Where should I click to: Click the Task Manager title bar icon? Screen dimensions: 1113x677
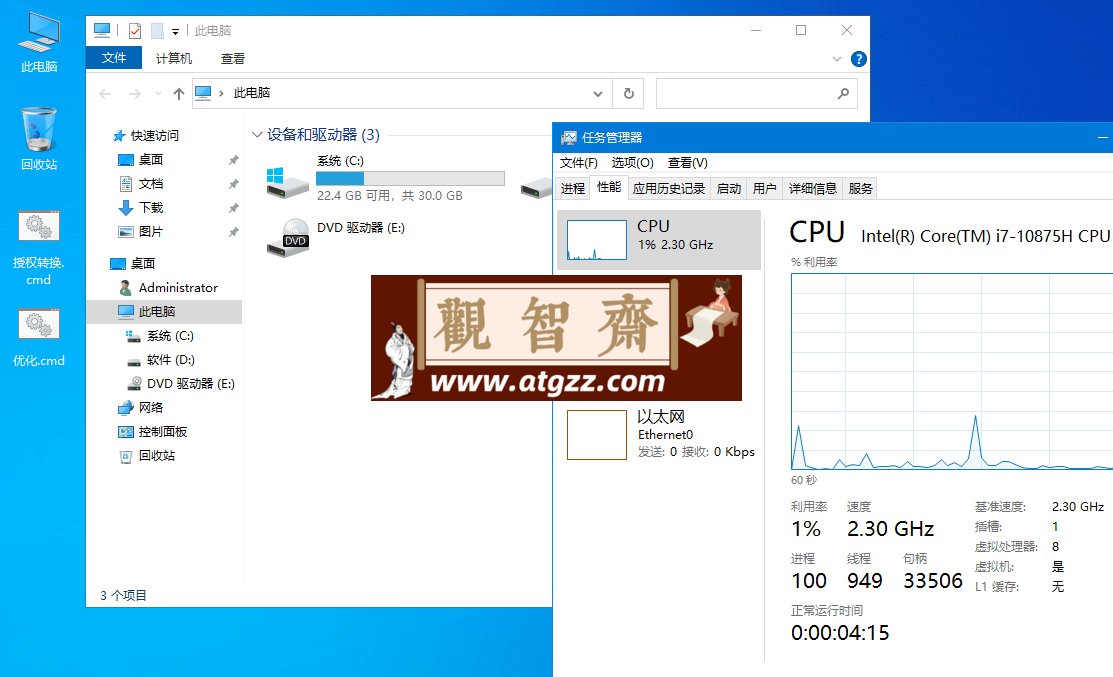[569, 138]
